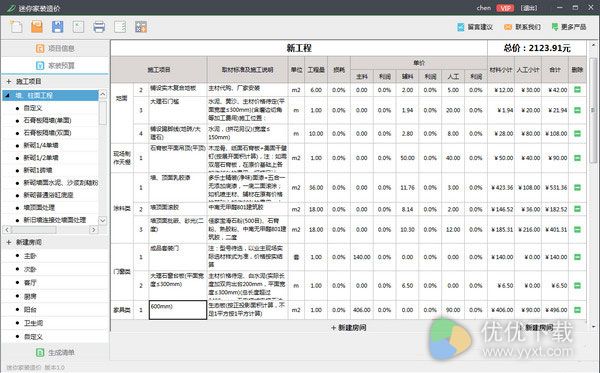
Task: Click the tree's horizontal scrollbar thumb
Action: pyautogui.click(x=34, y=230)
